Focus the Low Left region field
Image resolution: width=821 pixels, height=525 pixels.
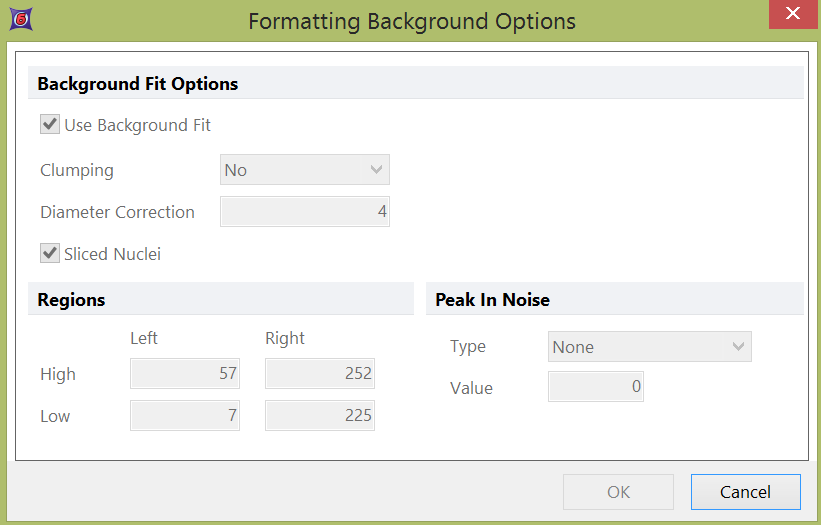[186, 416]
